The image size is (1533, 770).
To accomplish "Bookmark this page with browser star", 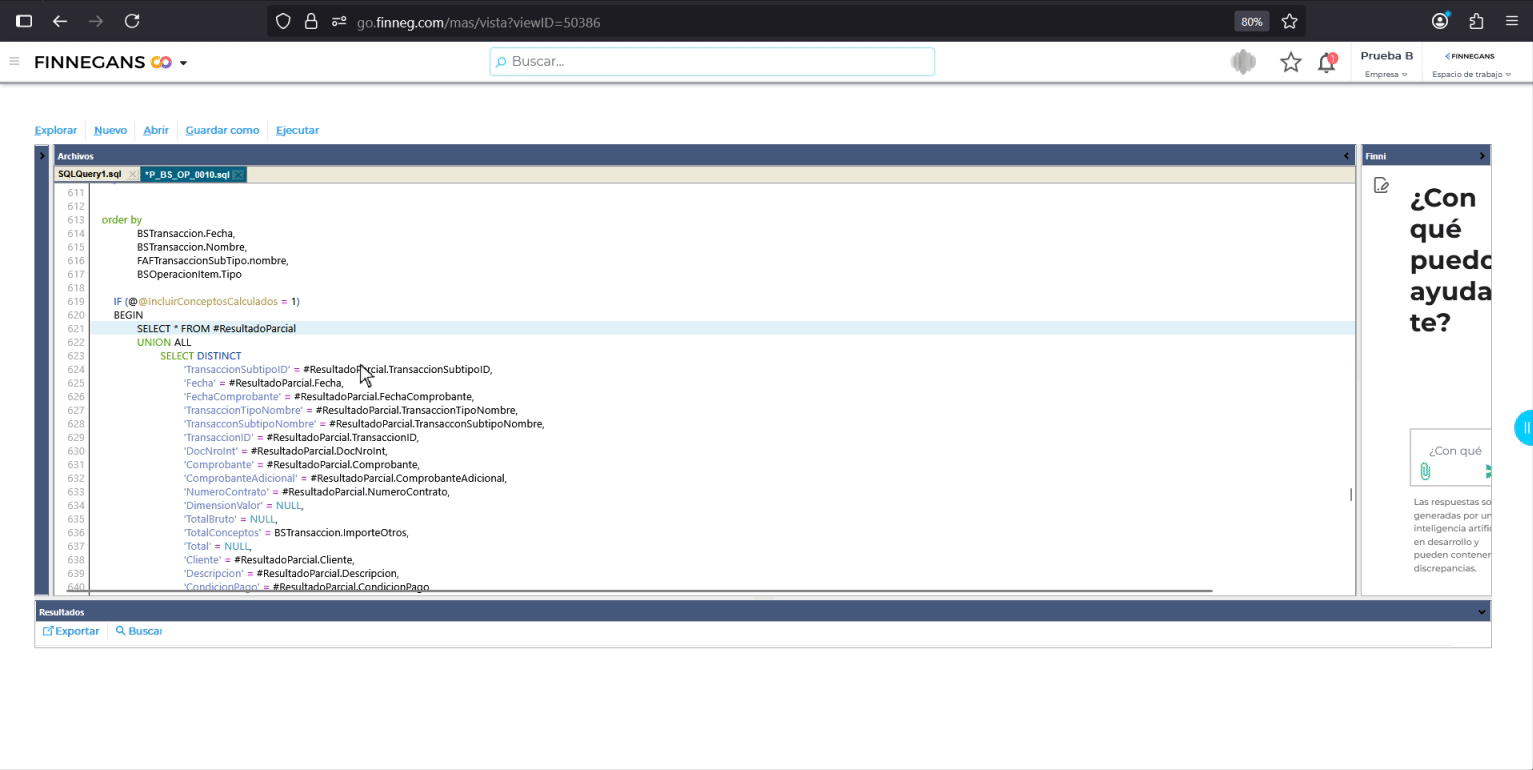I will (x=1289, y=21).
